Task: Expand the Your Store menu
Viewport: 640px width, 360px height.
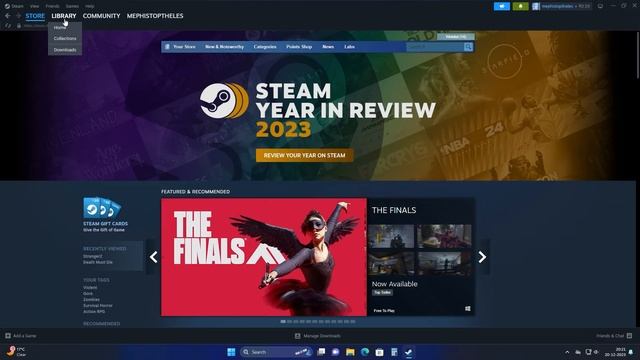Action: [184, 47]
